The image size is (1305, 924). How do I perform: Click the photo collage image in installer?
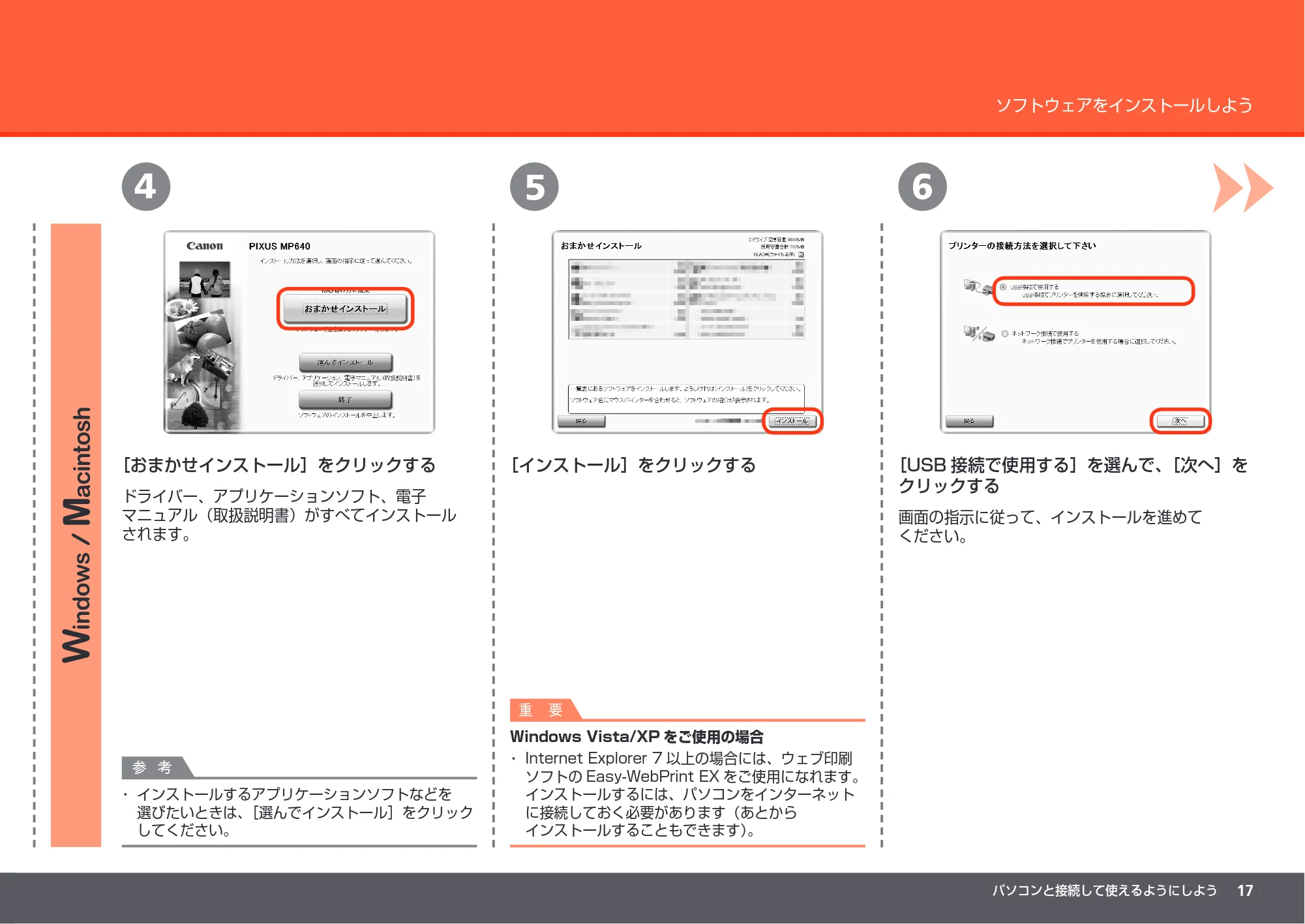pos(205,345)
